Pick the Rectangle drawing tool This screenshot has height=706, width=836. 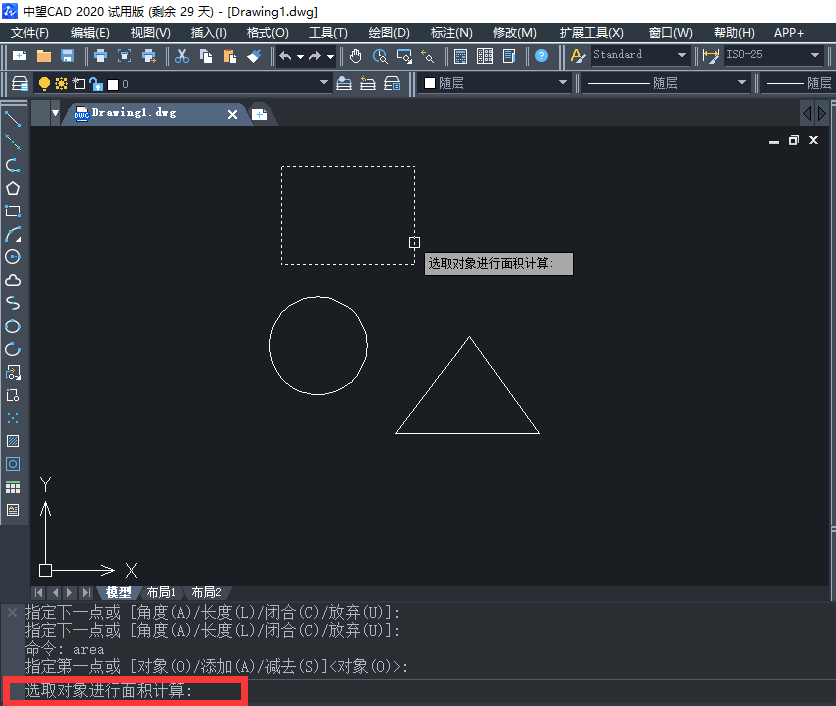[x=13, y=211]
